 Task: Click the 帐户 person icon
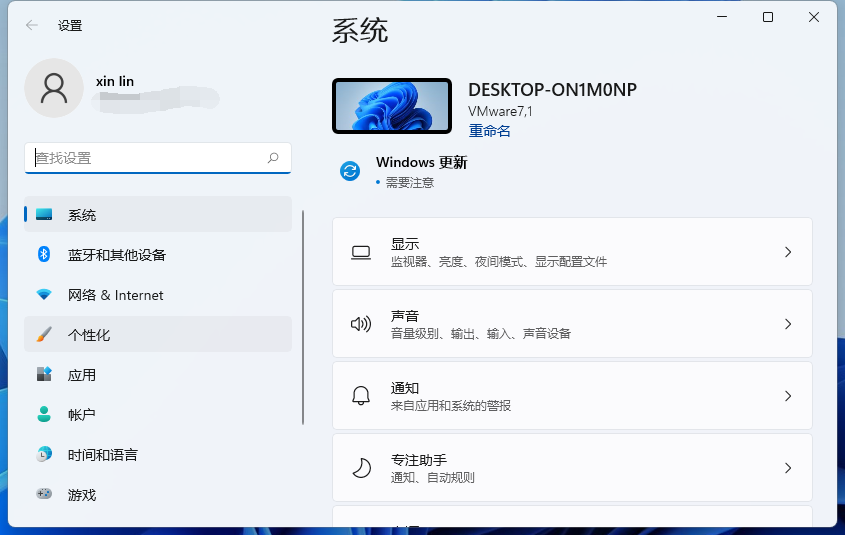(44, 414)
